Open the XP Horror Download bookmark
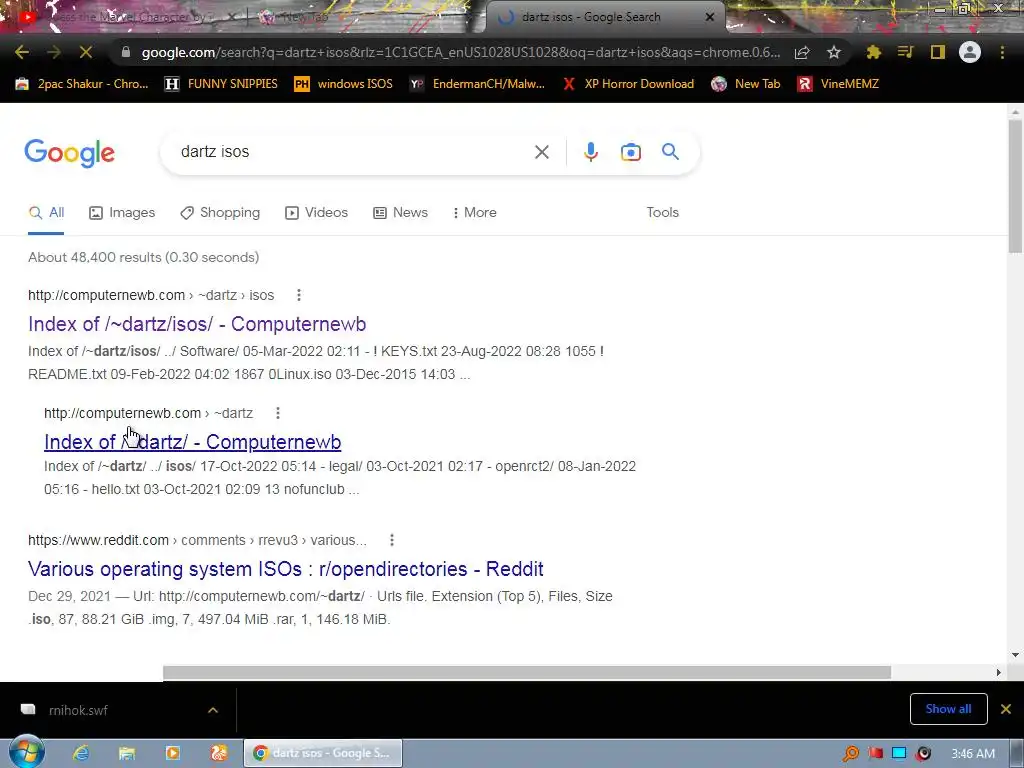Viewport: 1024px width, 768px height. pyautogui.click(x=628, y=84)
